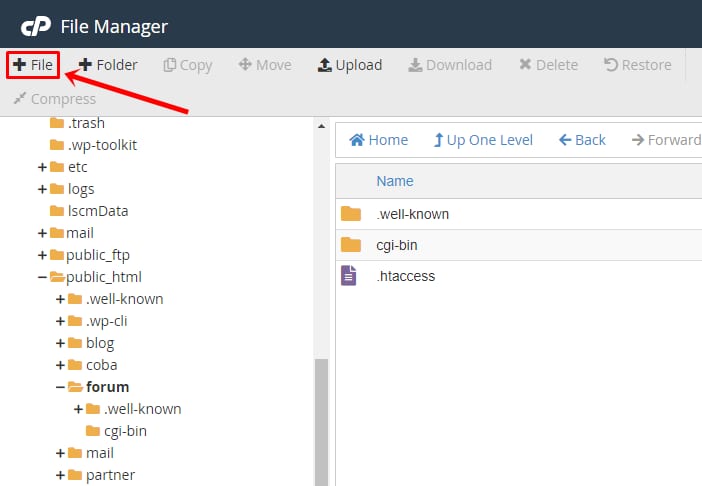Create a new folder with + Folder
The height and width of the screenshot is (486, 702).
108,65
